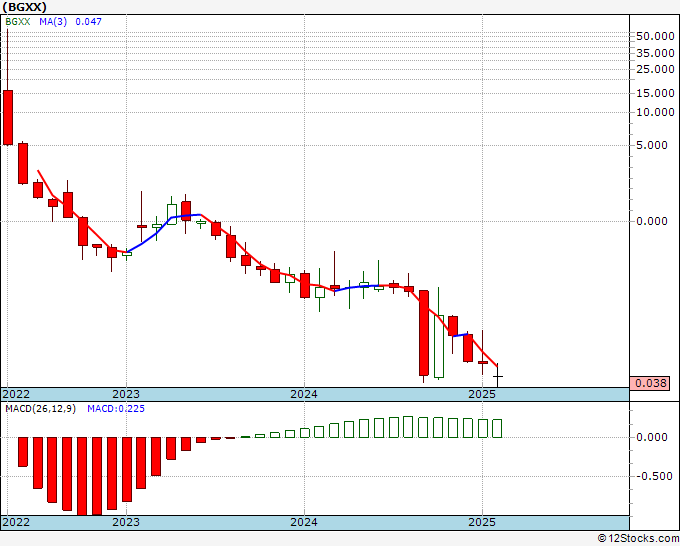
Task: Click the 2023 marker on price timeline
Action: click(126, 394)
